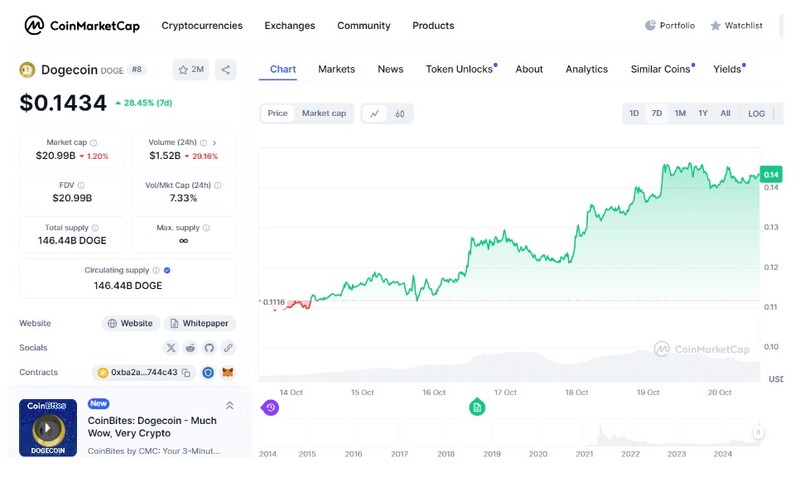Click the 28.45% (7d) change label

click(144, 103)
